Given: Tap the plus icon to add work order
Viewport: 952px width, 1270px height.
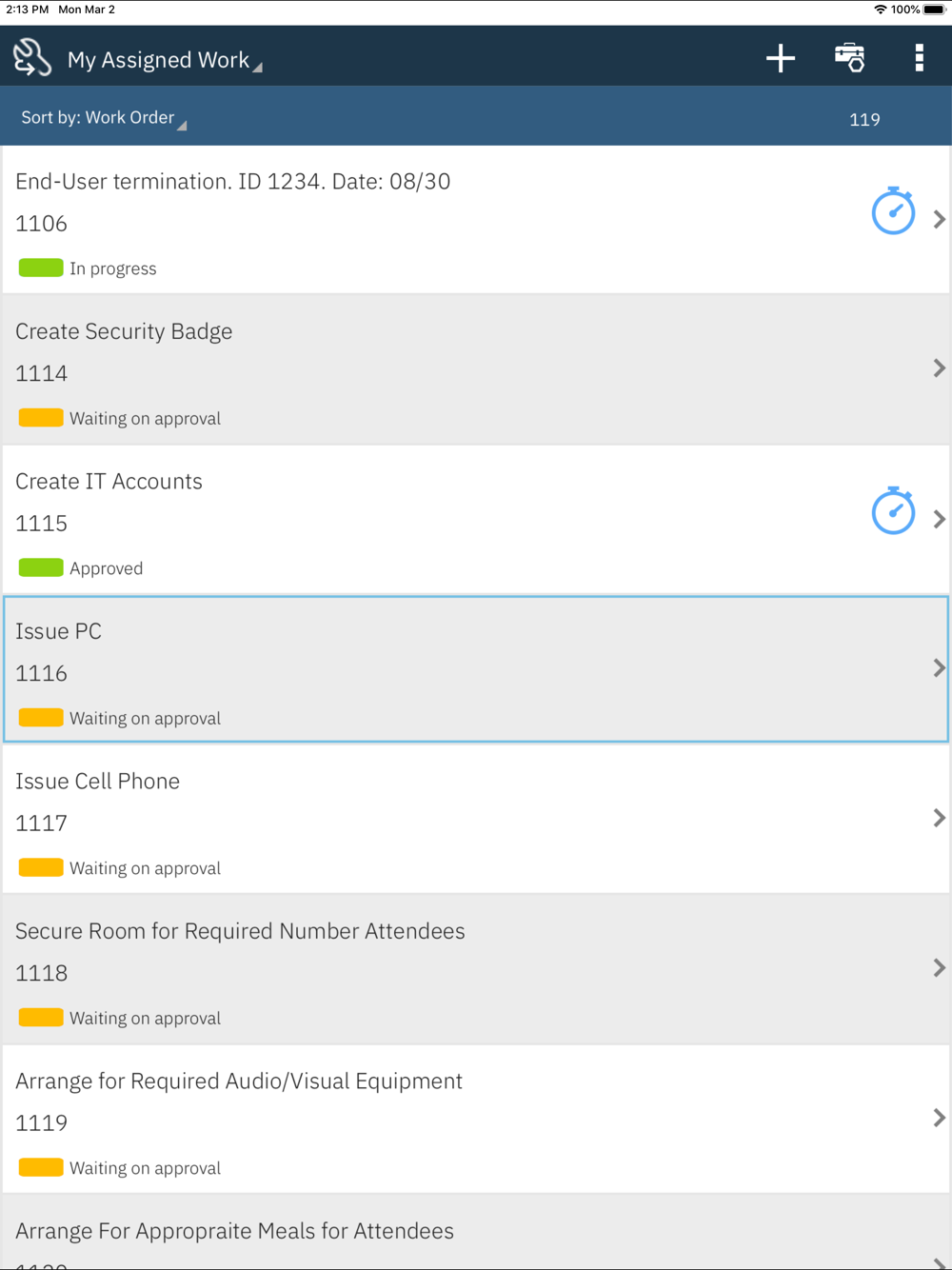Looking at the screenshot, I should (x=781, y=58).
